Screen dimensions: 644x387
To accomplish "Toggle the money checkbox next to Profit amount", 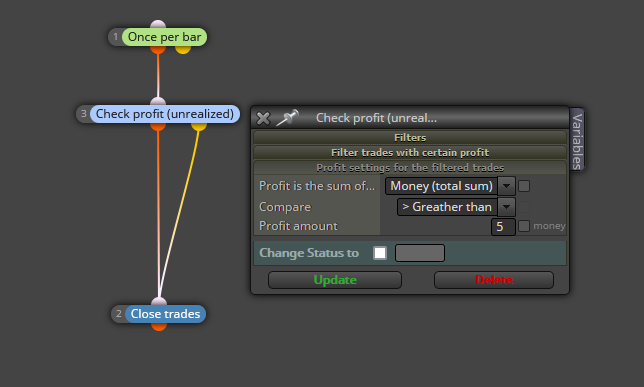I will click(x=524, y=226).
